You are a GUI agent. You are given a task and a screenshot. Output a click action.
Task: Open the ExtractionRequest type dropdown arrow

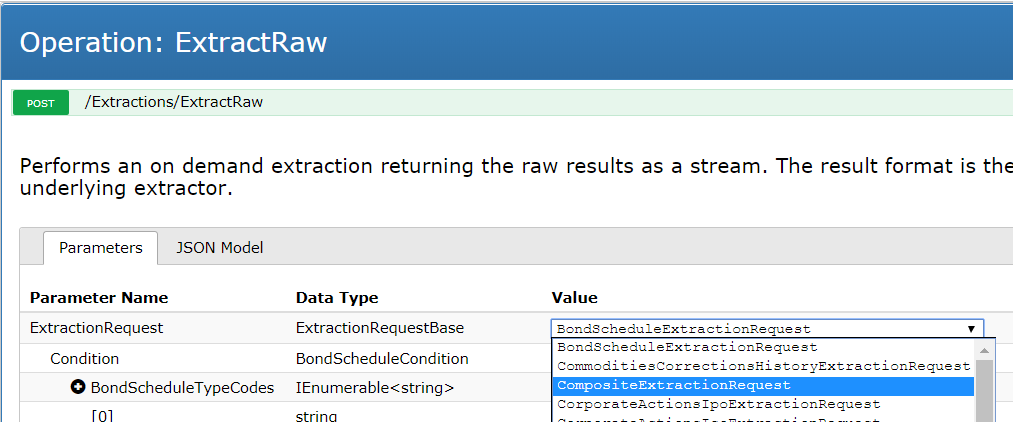tap(971, 329)
